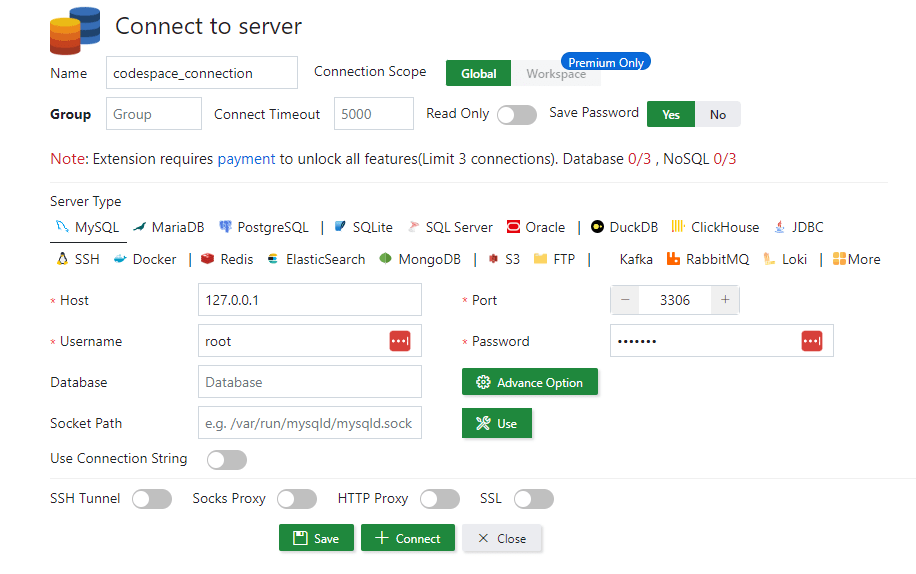Click the Docker whale icon
The height and width of the screenshot is (574, 916).
pyautogui.click(x=120, y=259)
